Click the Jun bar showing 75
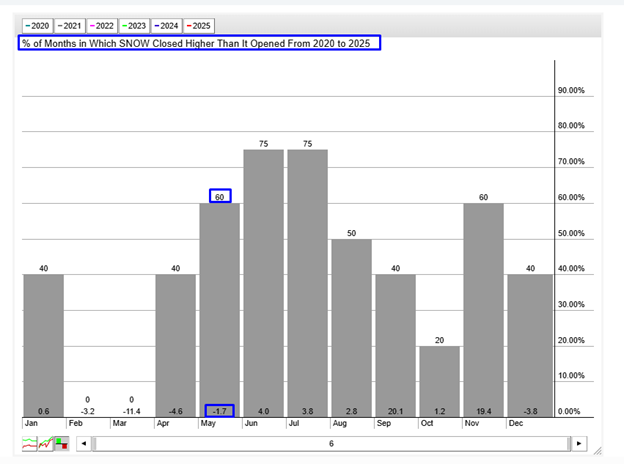 coord(263,283)
